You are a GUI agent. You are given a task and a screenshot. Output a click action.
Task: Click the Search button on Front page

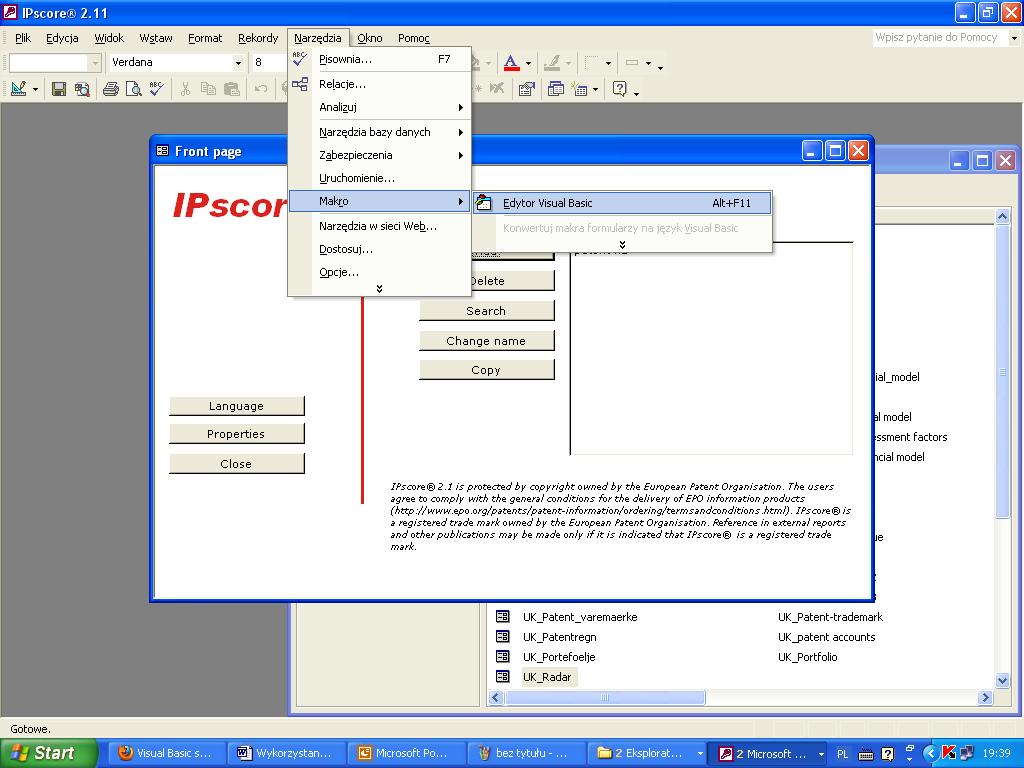487,311
